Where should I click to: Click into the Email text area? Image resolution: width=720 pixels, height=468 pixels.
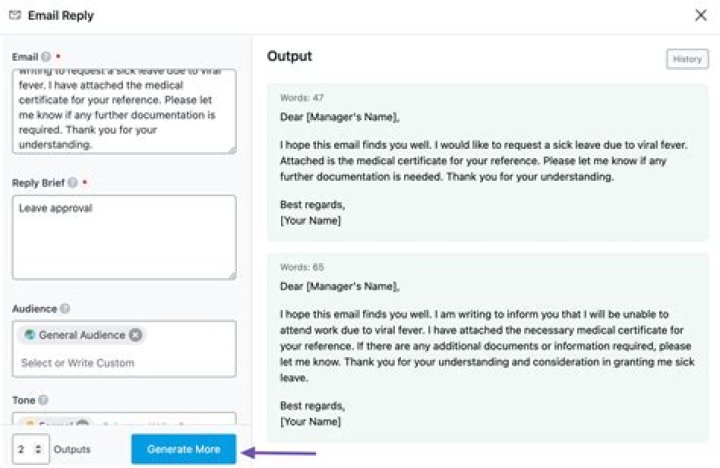tap(124, 112)
